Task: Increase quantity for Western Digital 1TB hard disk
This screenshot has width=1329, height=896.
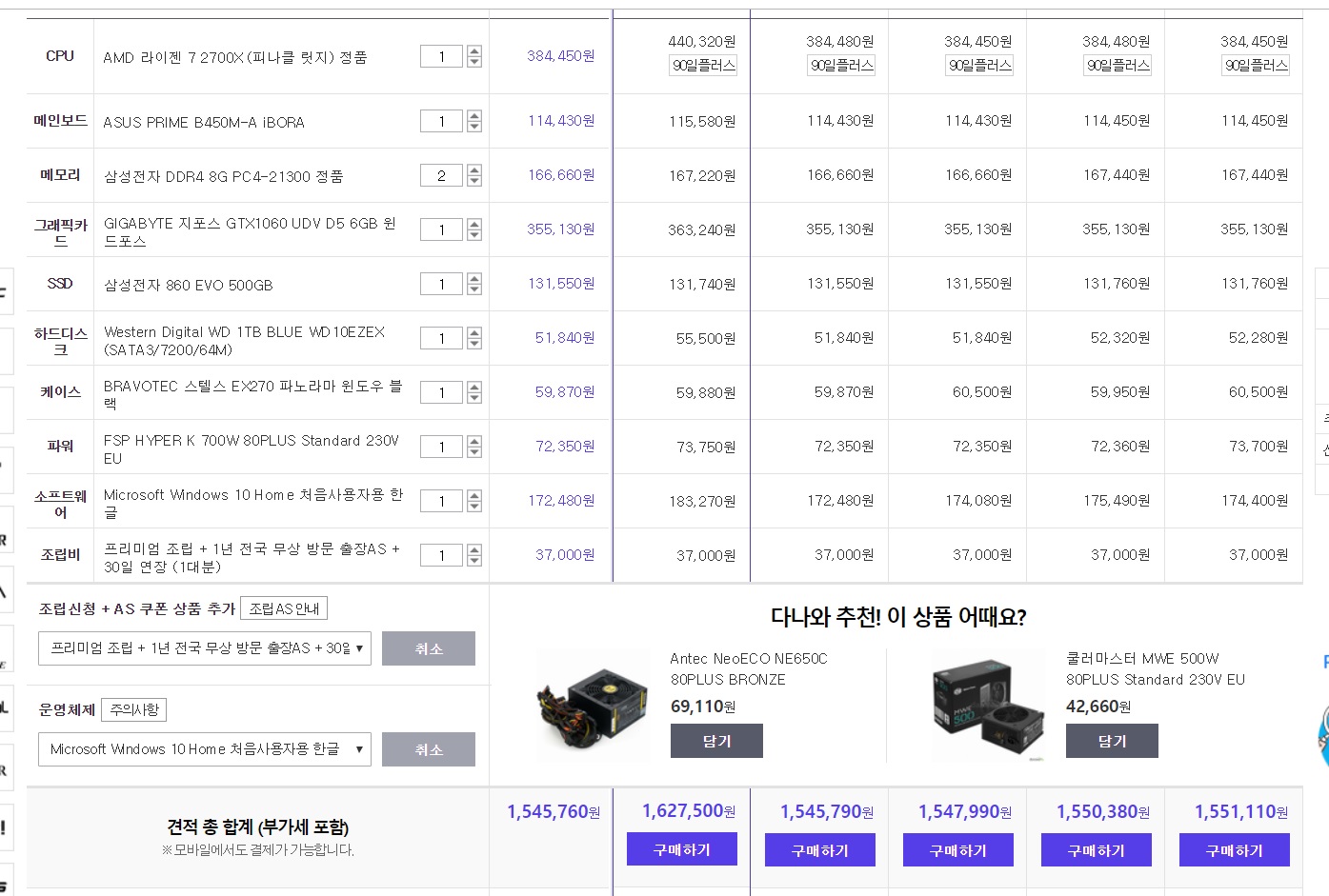Action: coord(474,332)
